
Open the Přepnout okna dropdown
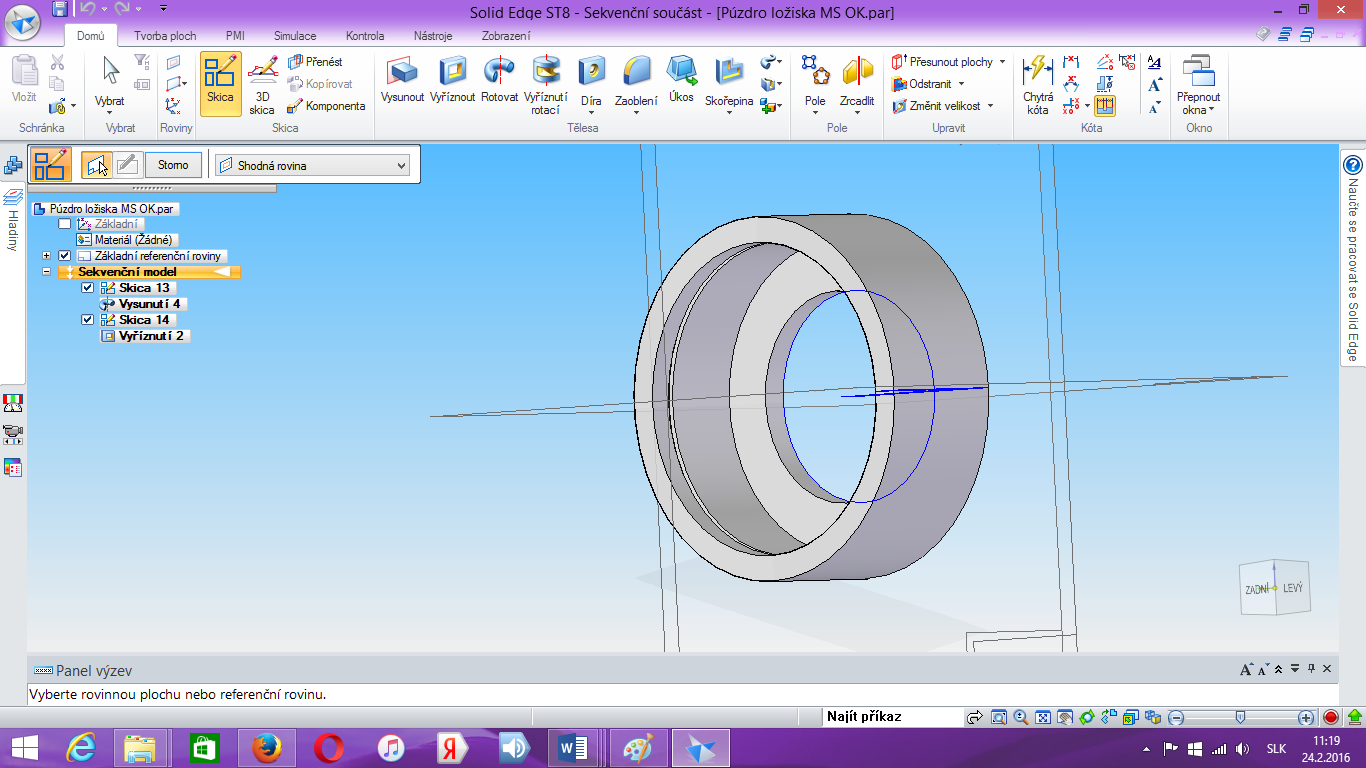coord(1199,85)
